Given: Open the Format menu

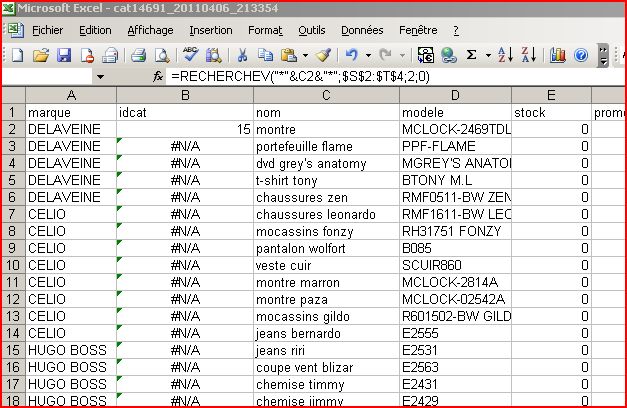Looking at the screenshot, I should click(265, 30).
